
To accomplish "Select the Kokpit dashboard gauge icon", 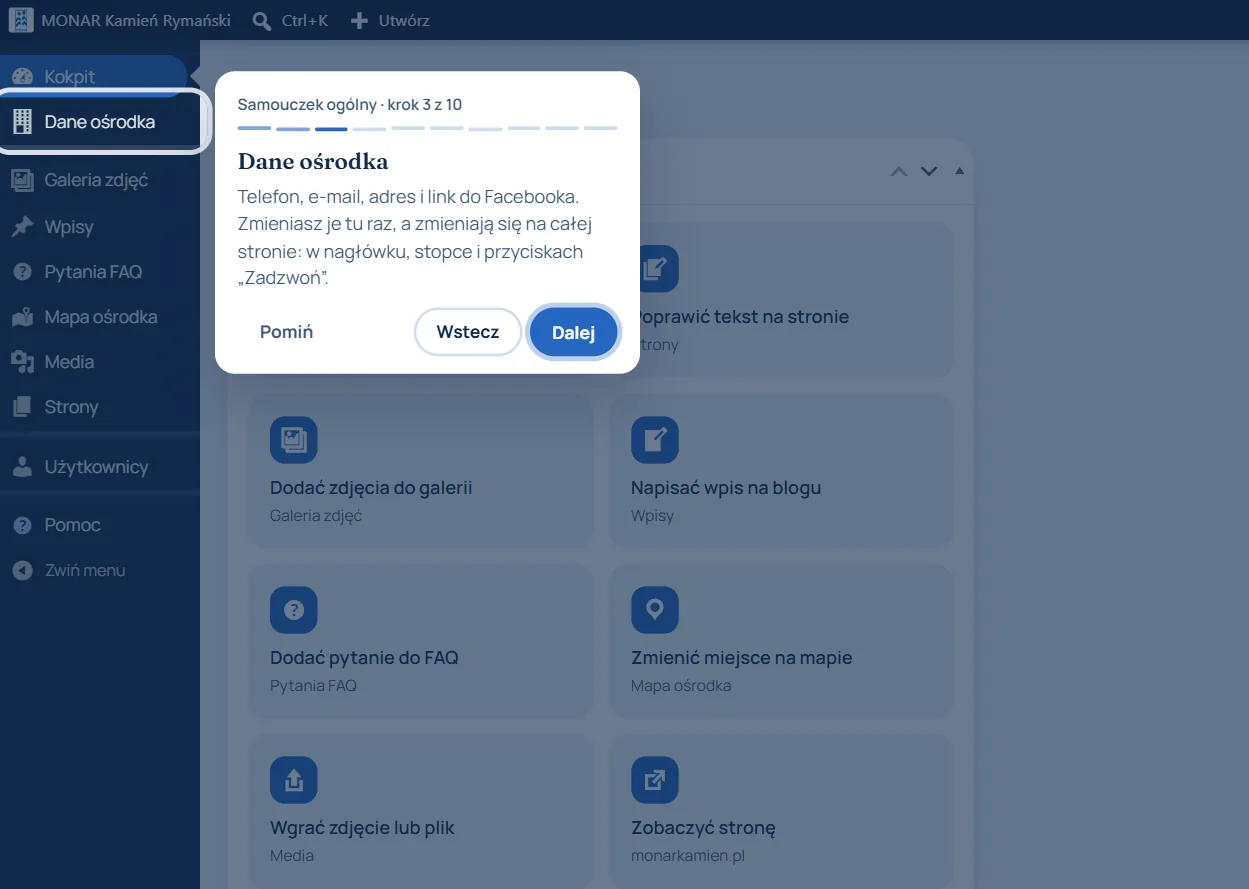I will point(22,77).
